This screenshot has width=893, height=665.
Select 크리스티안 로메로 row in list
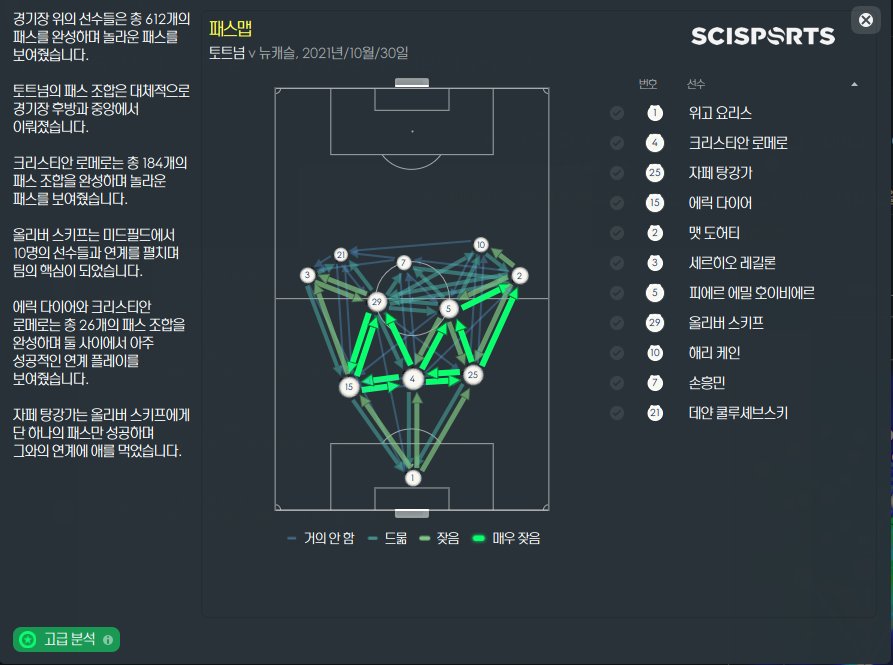click(738, 143)
